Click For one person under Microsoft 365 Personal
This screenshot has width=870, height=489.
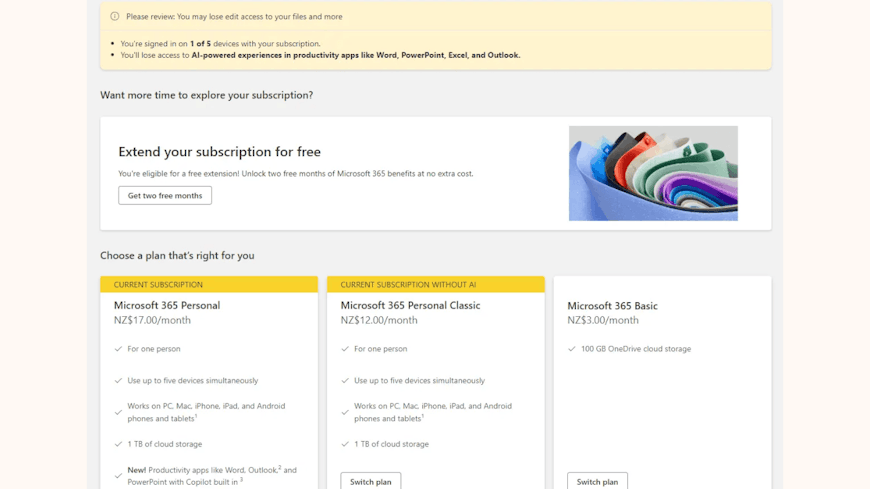(154, 349)
